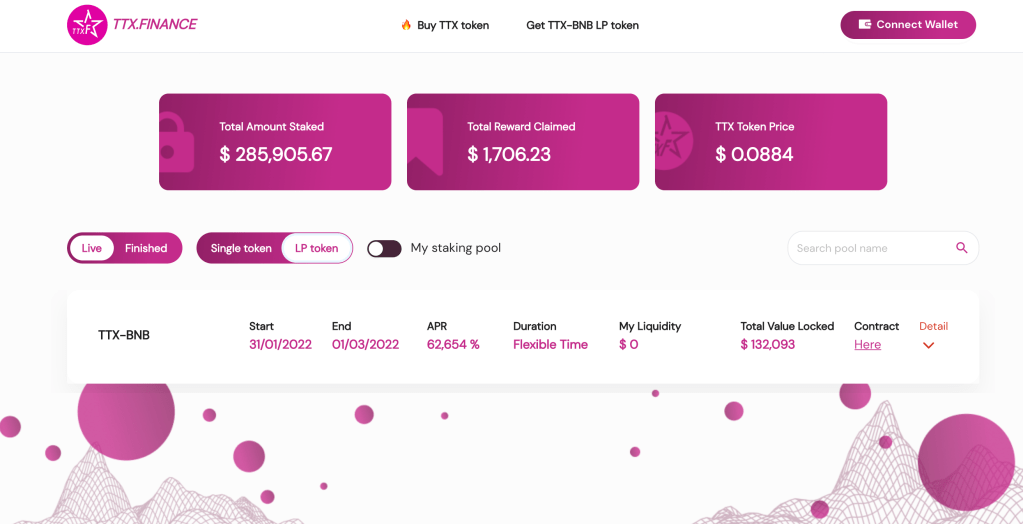Click the magnifier search icon
Image resolution: width=1023 pixels, height=524 pixels.
(962, 248)
